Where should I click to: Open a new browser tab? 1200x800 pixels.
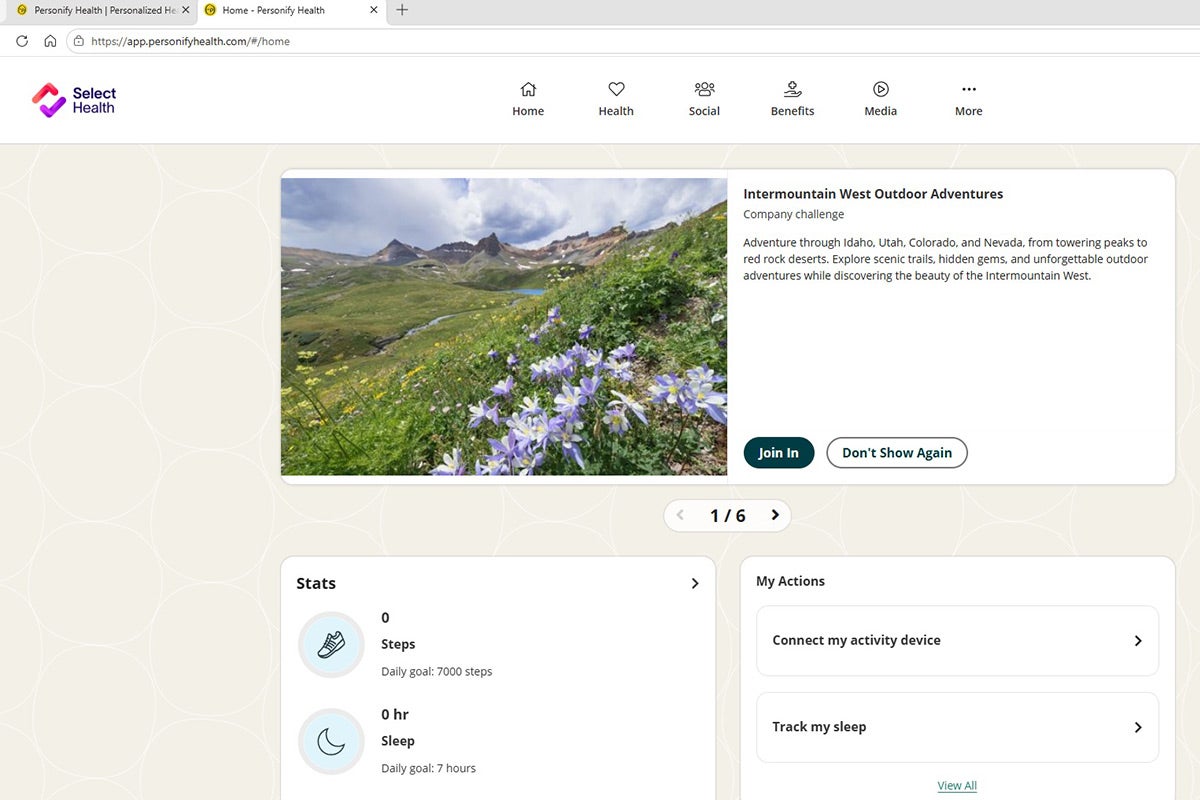[x=401, y=10]
